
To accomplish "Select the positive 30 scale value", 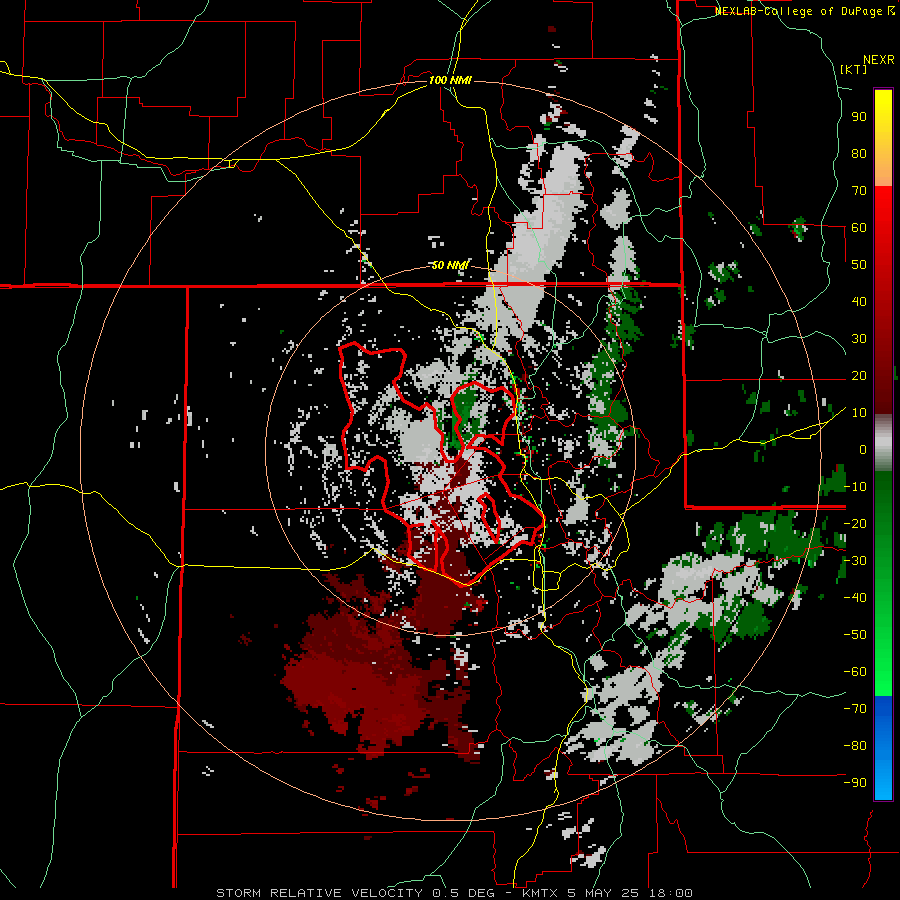I will click(859, 339).
